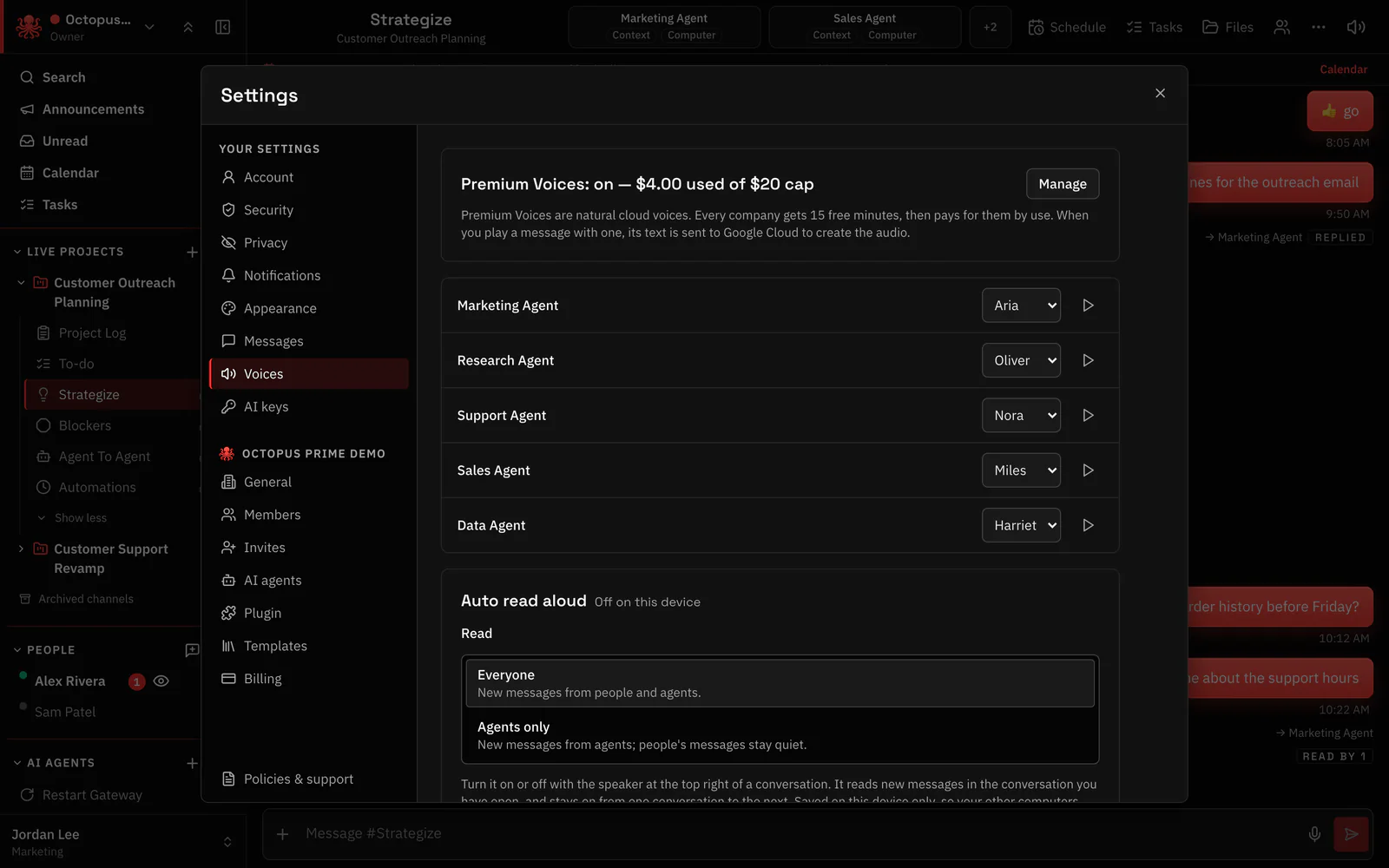Image resolution: width=1389 pixels, height=868 pixels.
Task: Open Privacy settings
Action: click(309, 243)
